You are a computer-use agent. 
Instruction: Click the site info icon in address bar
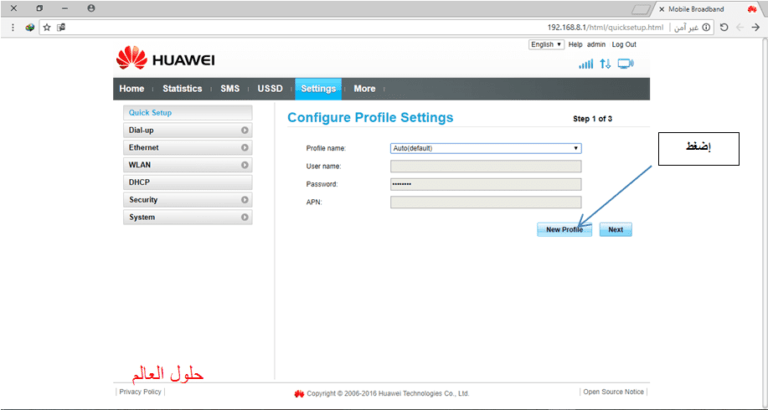point(707,27)
